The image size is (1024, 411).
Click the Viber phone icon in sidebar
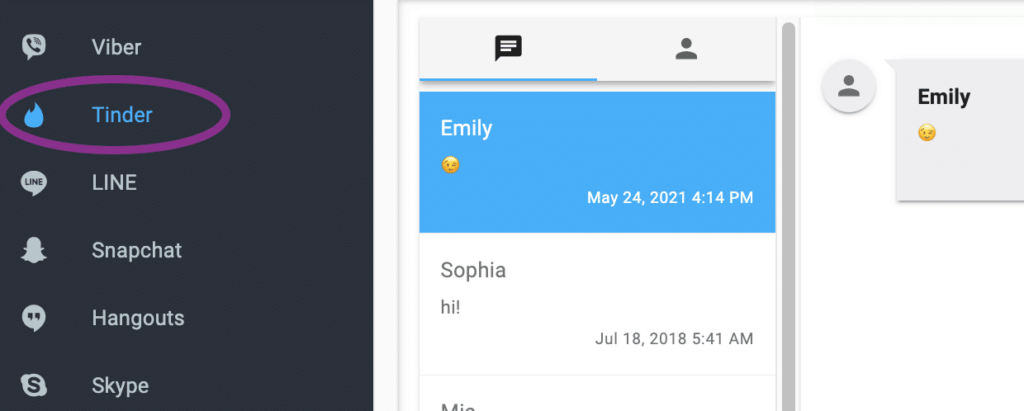pyautogui.click(x=34, y=47)
